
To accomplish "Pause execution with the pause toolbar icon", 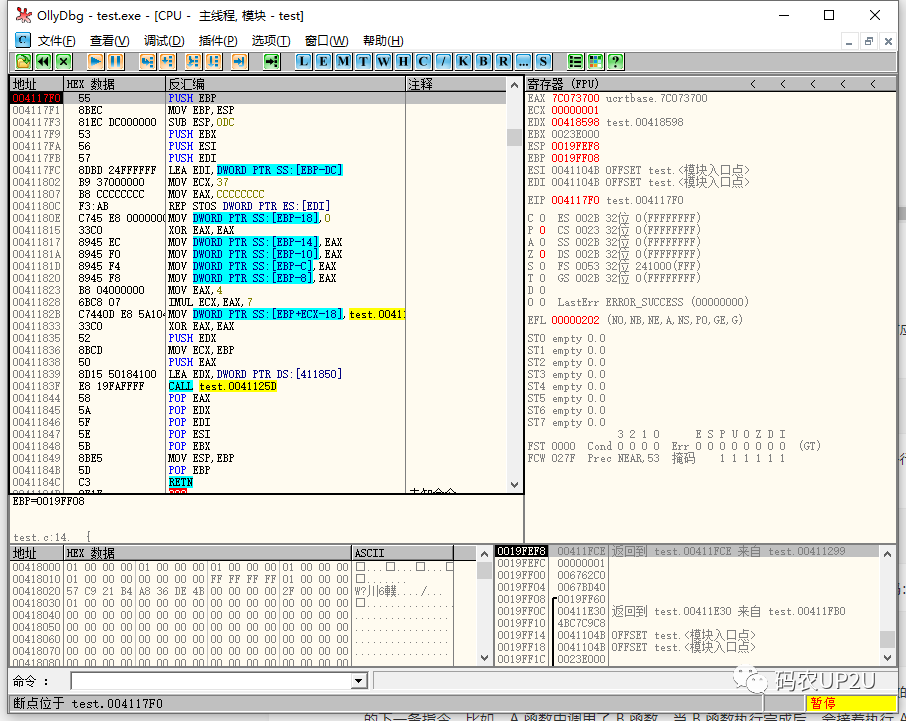I will [x=116, y=61].
